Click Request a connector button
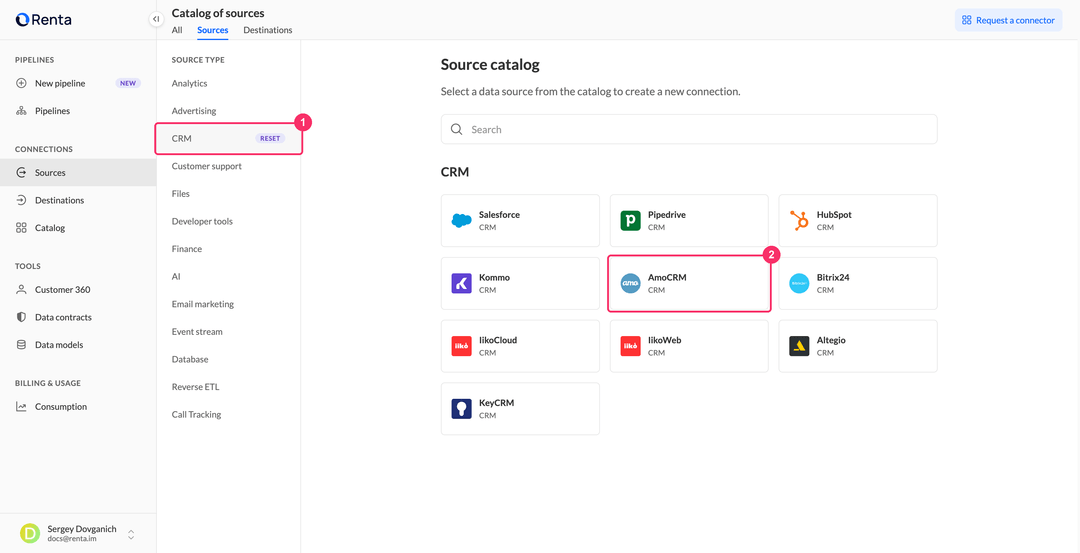 coord(1008,20)
